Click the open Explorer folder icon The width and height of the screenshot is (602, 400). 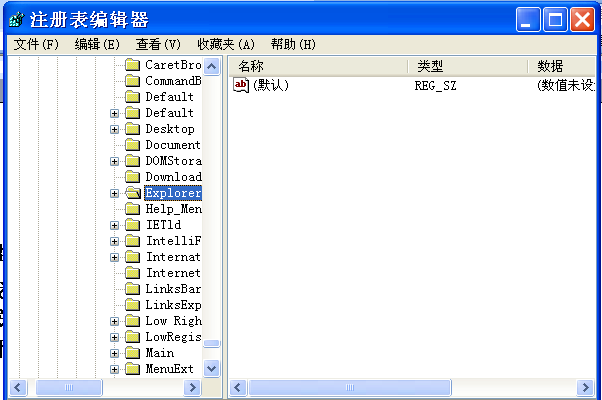tap(132, 193)
